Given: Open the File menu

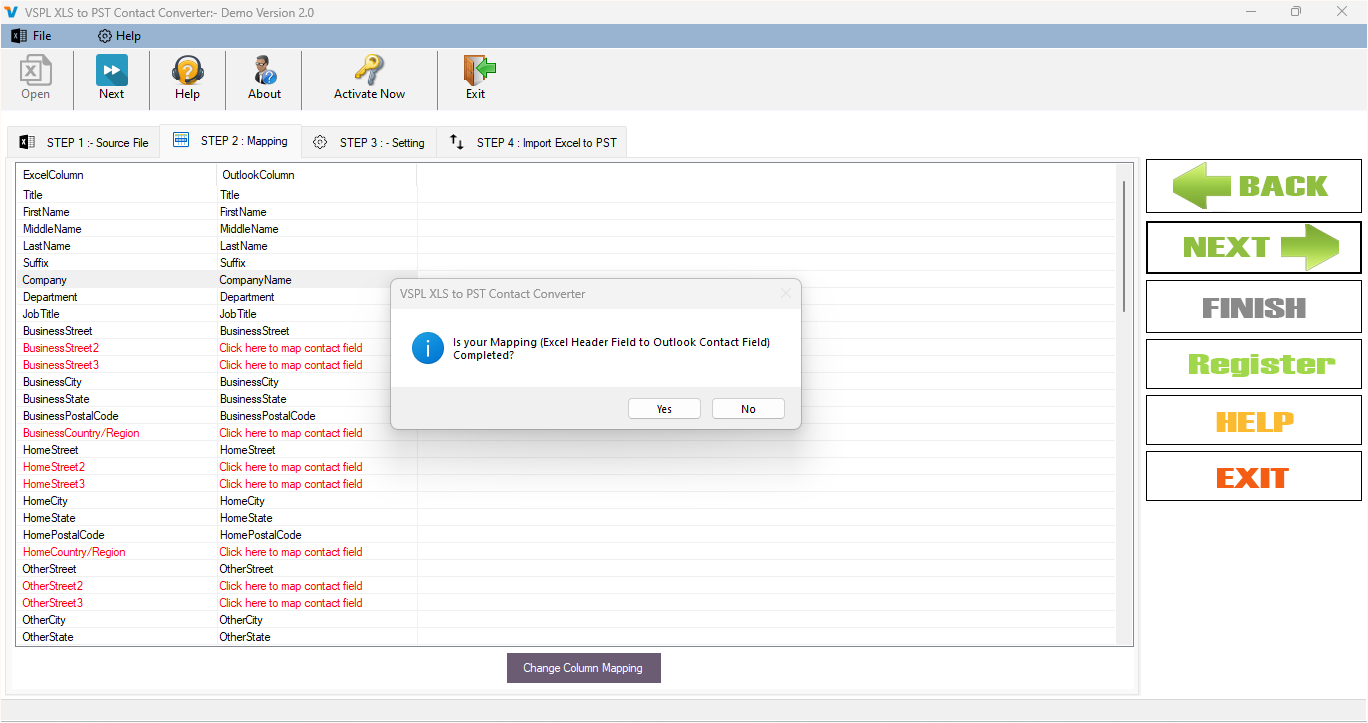Looking at the screenshot, I should (x=31, y=36).
